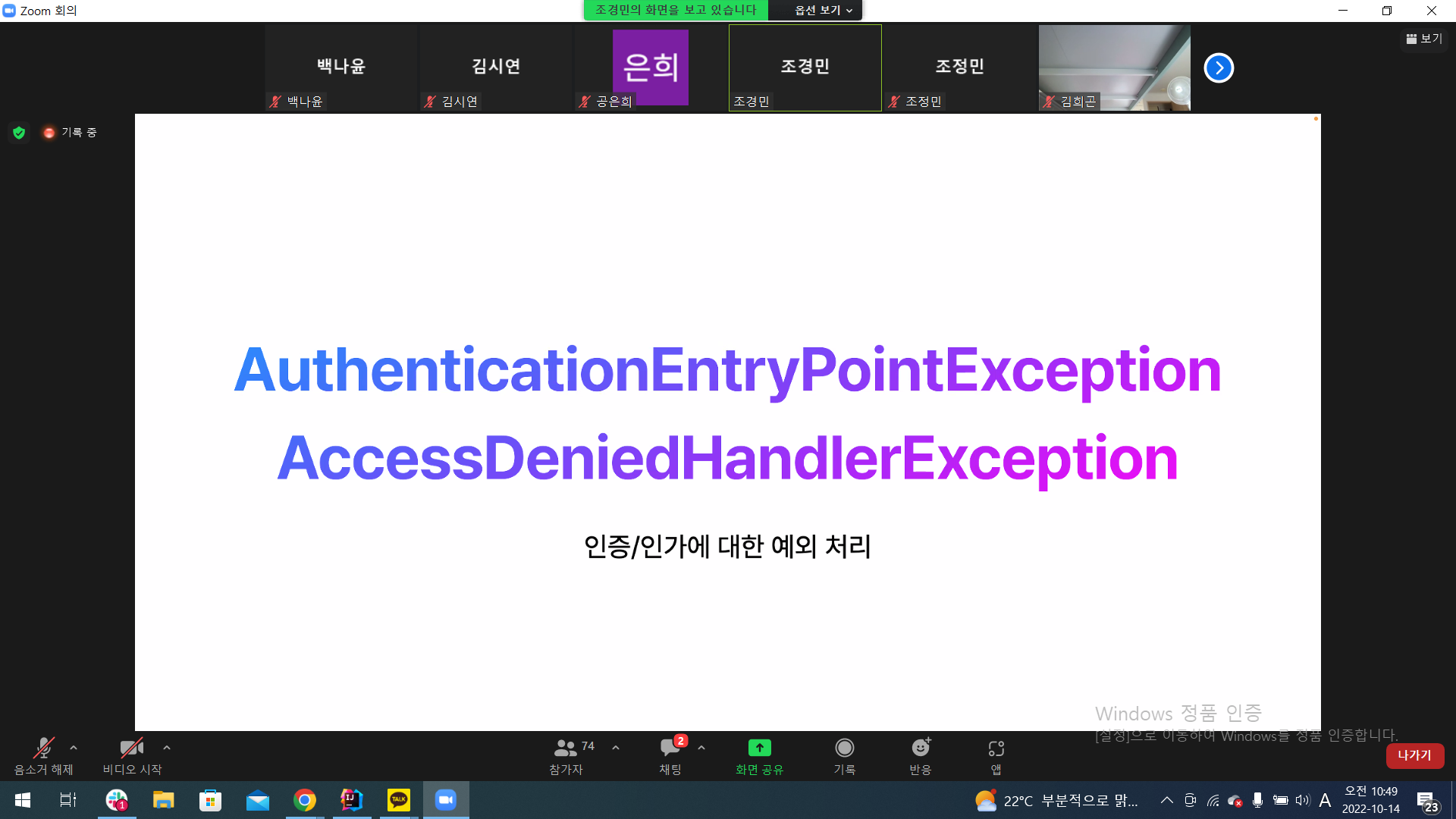The image size is (1456, 819).
Task: Start video with the camera toggle
Action: point(131,748)
